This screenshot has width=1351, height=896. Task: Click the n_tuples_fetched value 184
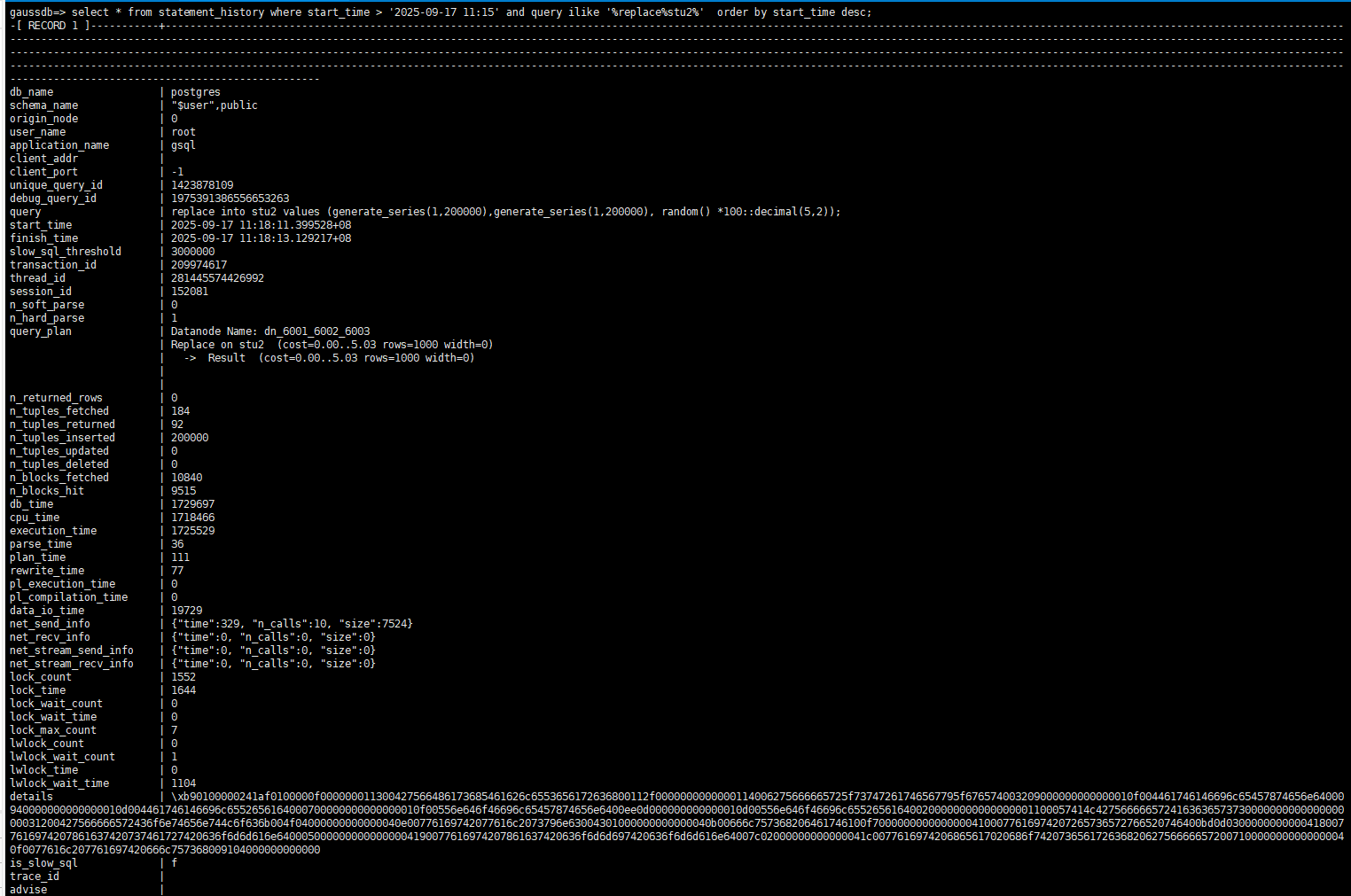coord(180,411)
